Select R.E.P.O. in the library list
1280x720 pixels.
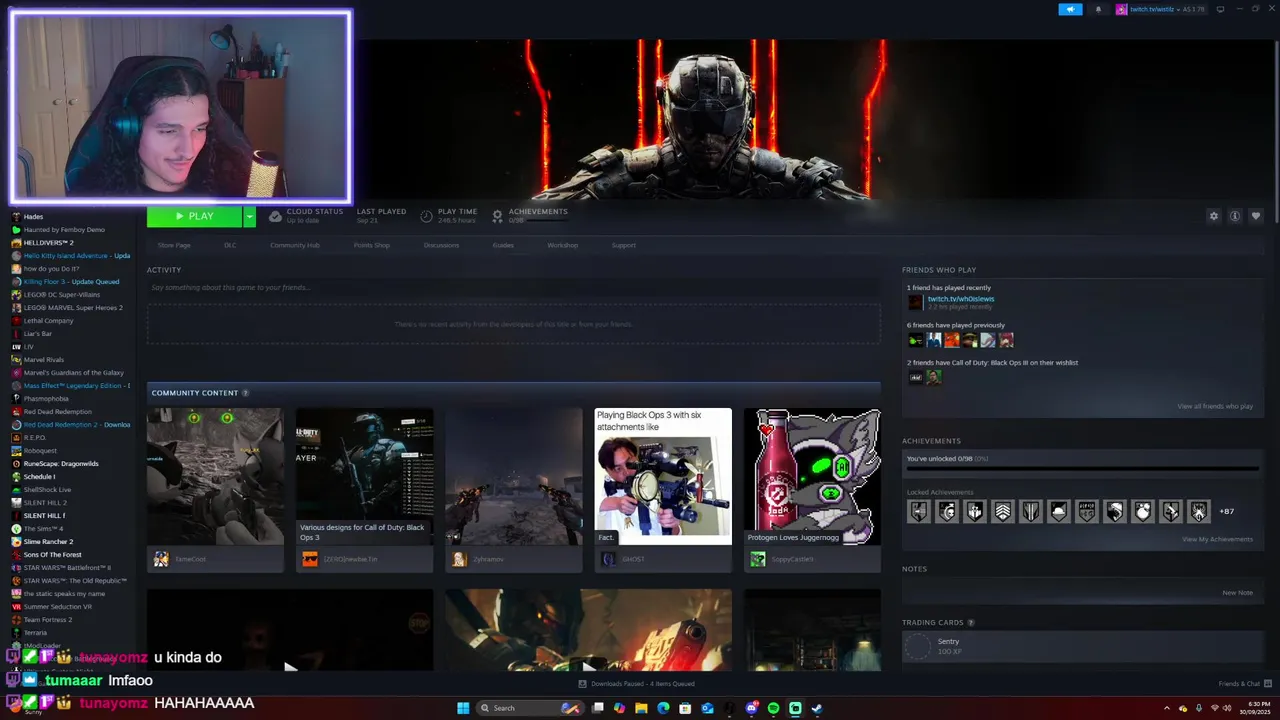coord(34,438)
